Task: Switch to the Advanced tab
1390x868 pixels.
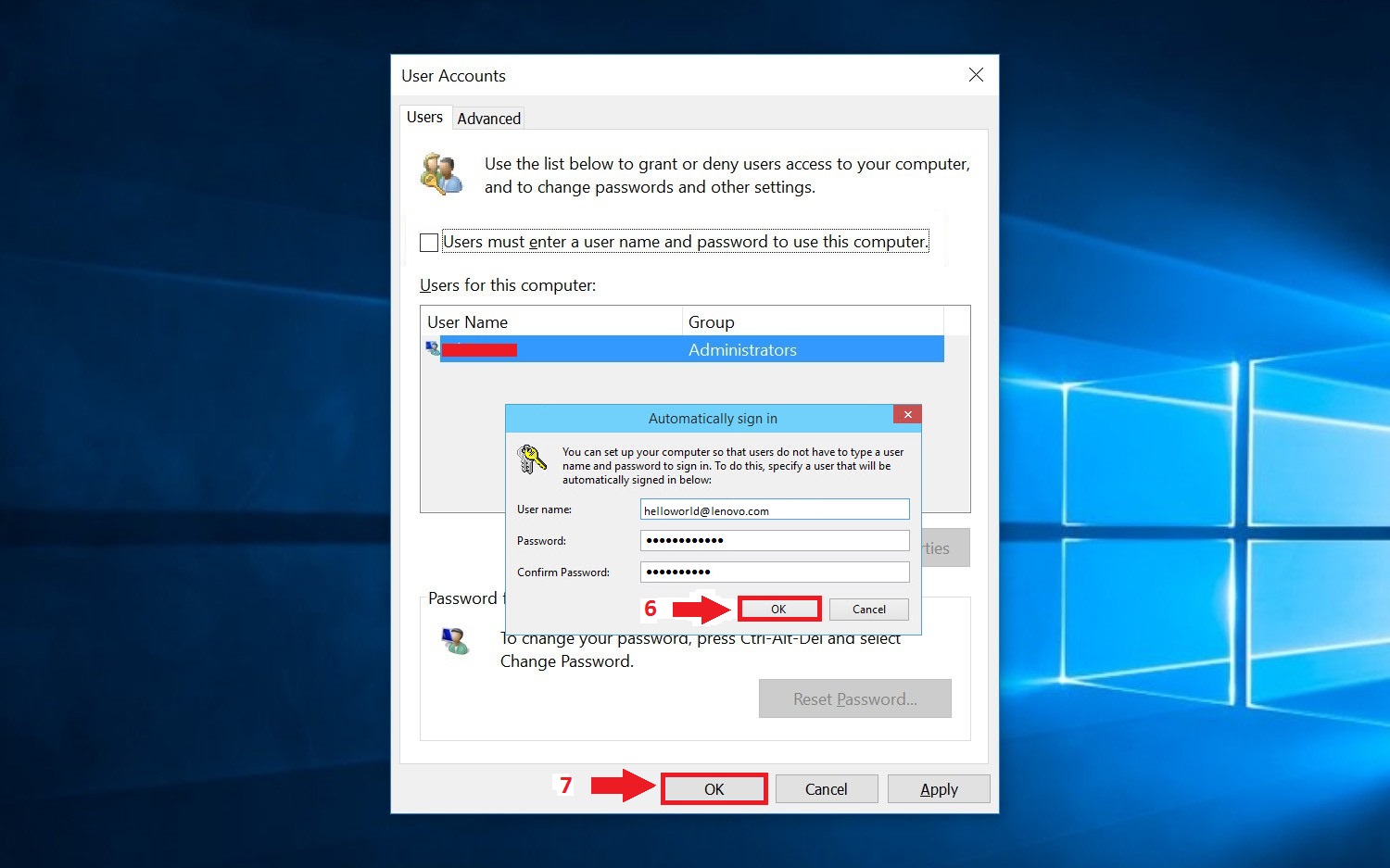Action: click(488, 118)
